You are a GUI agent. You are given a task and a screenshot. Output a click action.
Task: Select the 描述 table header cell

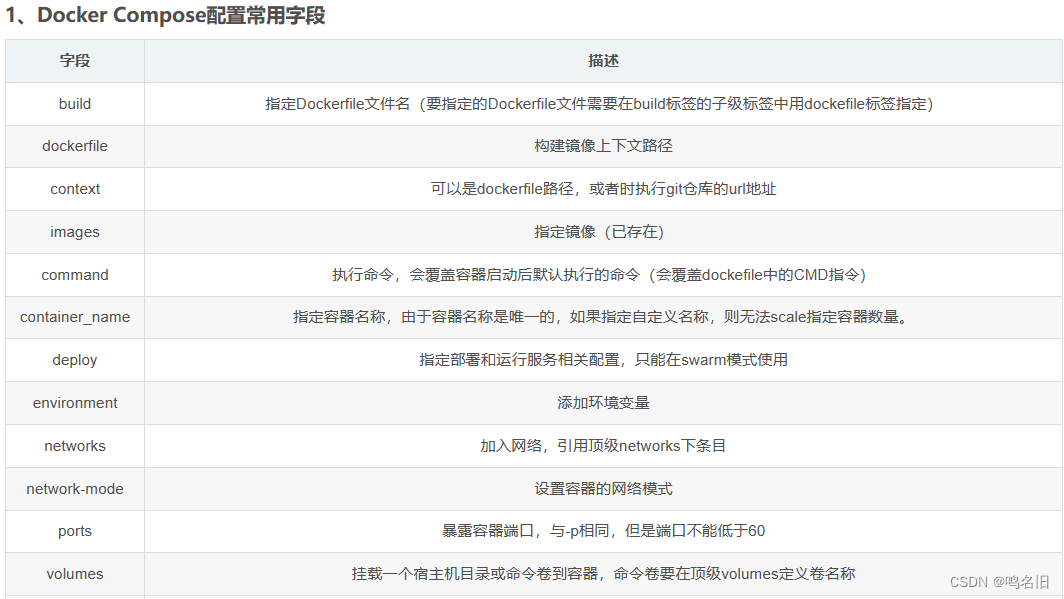tap(603, 60)
